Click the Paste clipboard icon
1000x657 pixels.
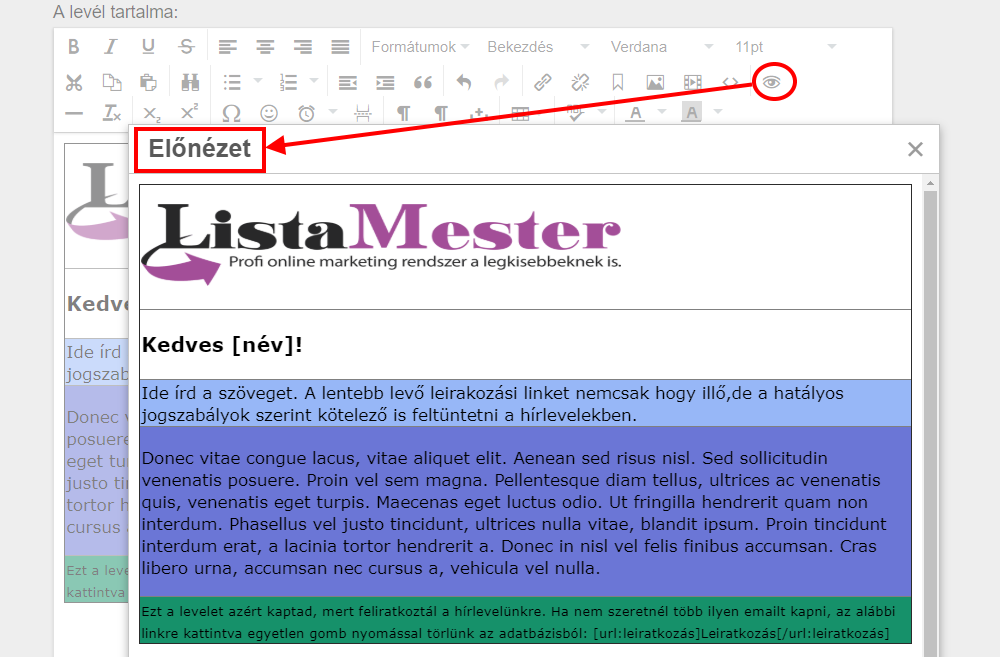149,82
